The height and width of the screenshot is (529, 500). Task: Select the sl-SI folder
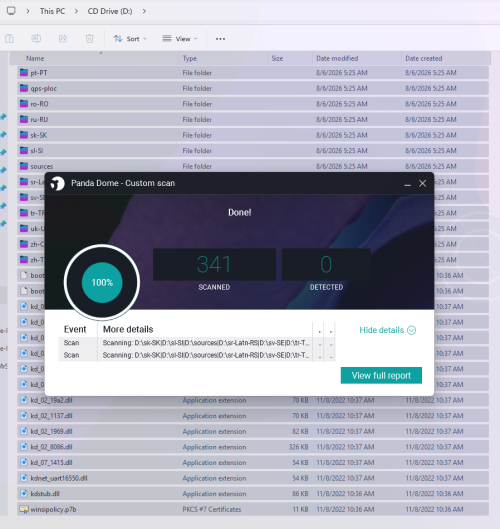253,150
